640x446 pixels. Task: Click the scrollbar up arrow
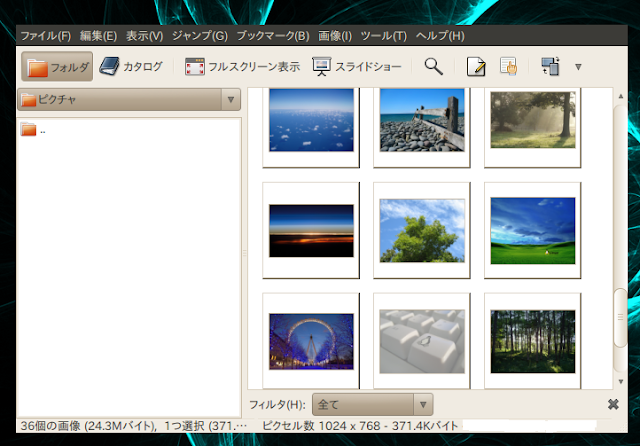point(620,96)
